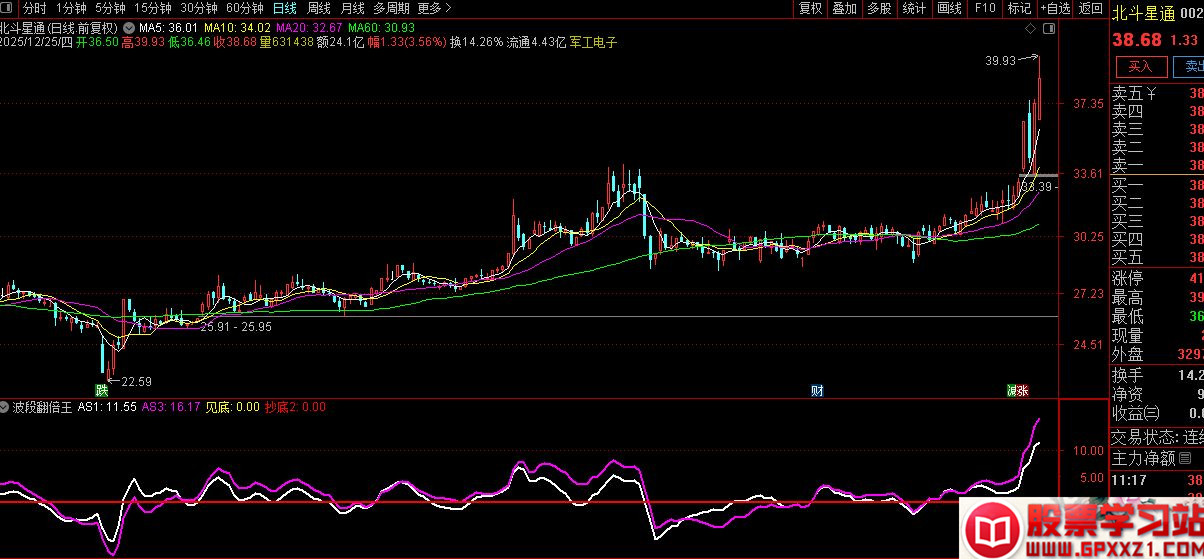Switch to the 周线 weekly chart tab

pos(319,8)
